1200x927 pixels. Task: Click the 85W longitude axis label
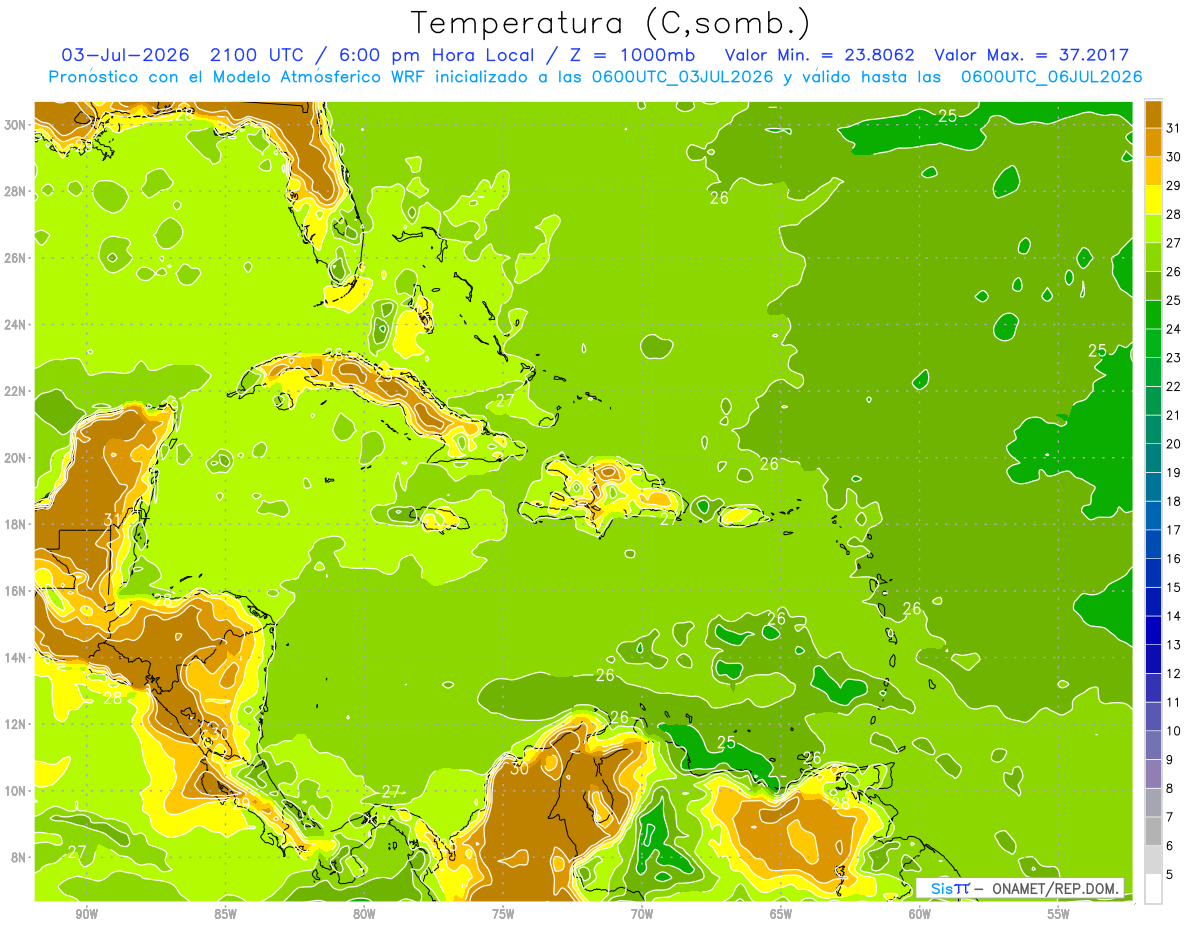(x=225, y=914)
